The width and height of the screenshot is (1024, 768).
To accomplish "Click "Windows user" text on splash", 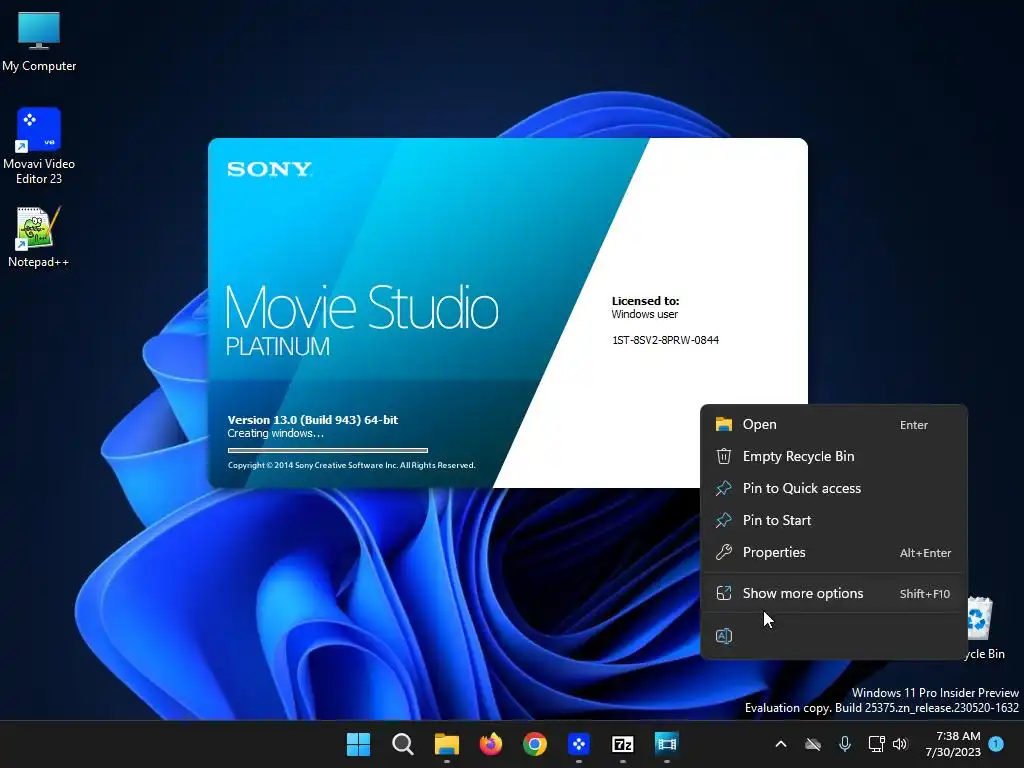I will coord(645,314).
